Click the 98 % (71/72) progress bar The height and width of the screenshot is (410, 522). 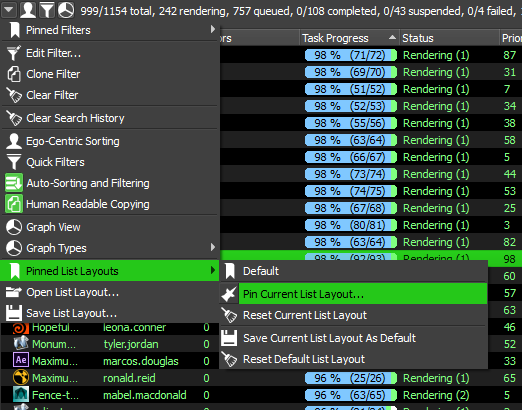pyautogui.click(x=351, y=55)
